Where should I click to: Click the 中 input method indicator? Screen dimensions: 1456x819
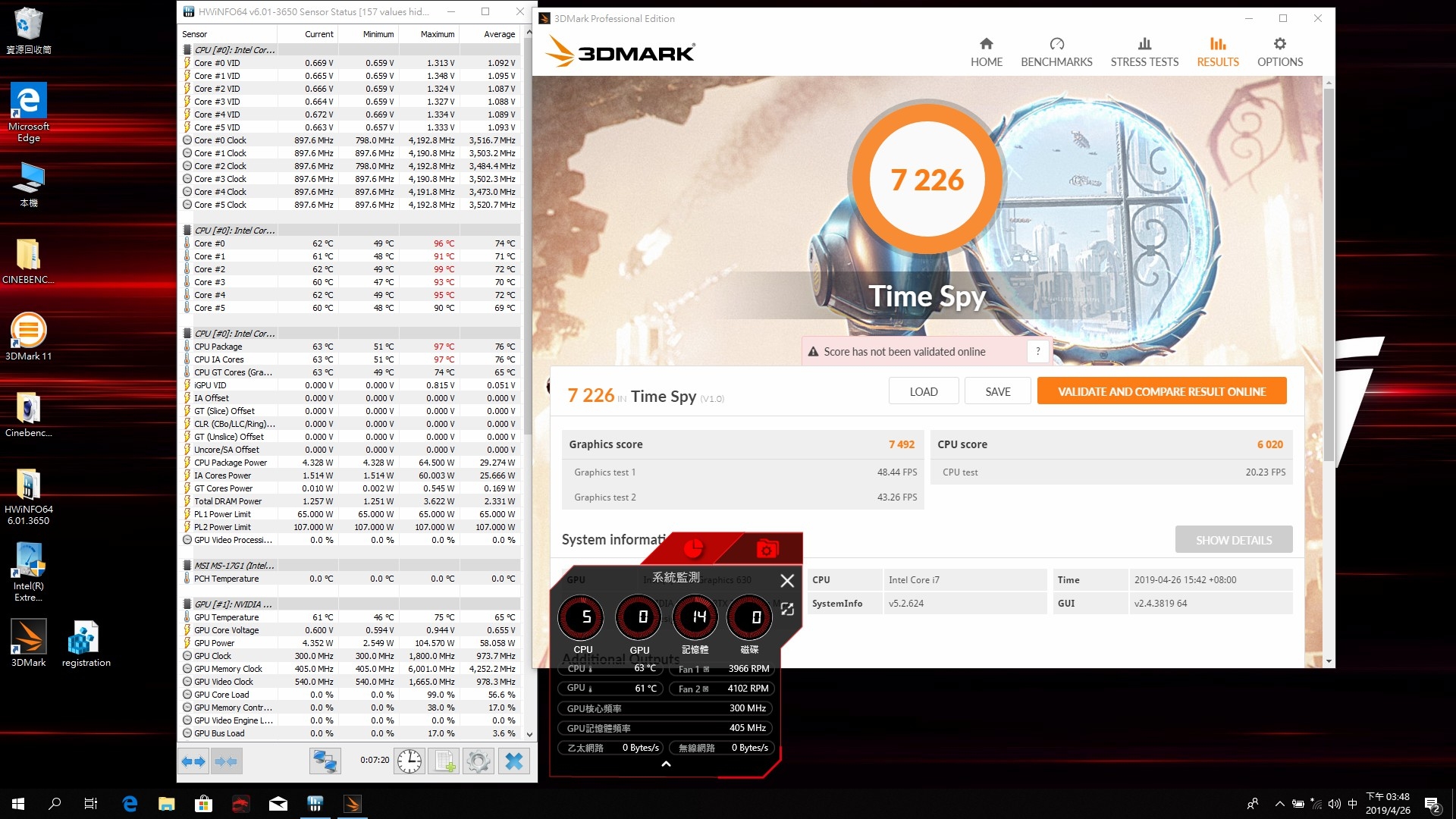(1353, 804)
